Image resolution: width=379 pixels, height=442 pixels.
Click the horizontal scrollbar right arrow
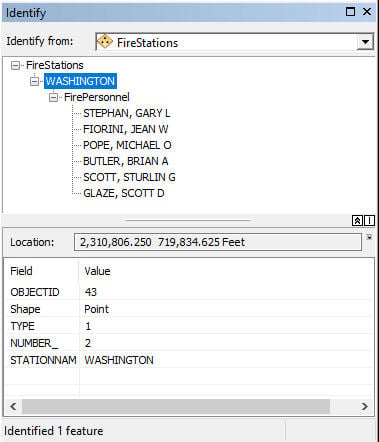click(365, 406)
